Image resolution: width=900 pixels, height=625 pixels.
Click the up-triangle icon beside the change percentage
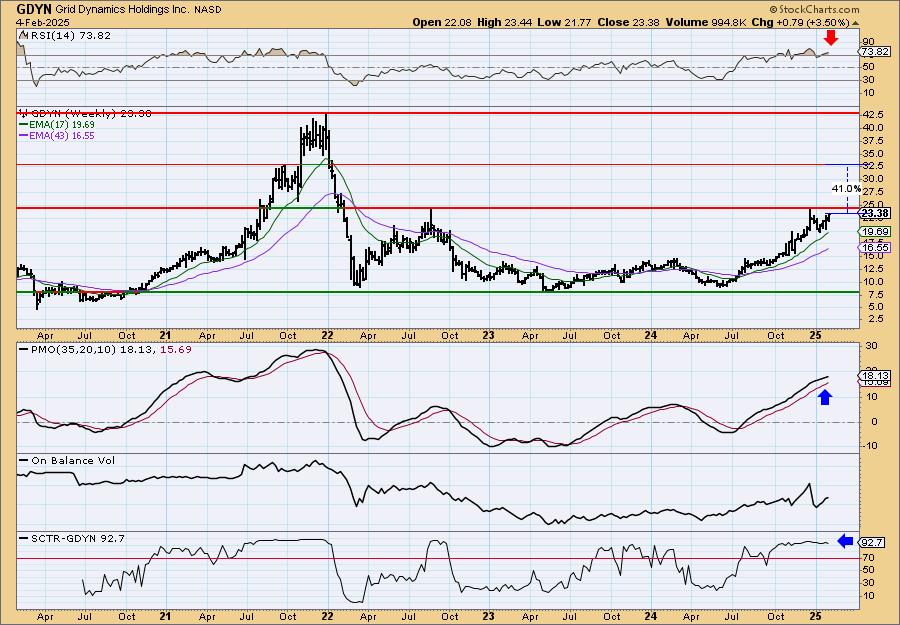click(856, 23)
